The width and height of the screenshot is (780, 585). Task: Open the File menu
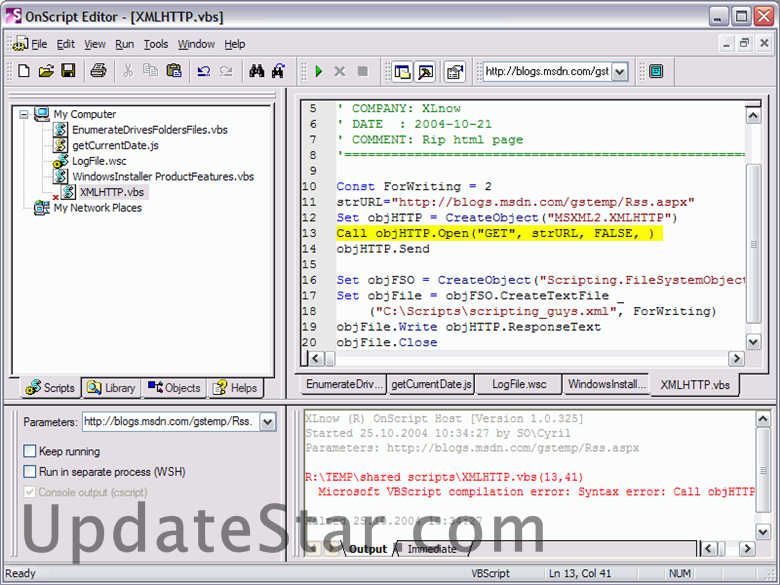[39, 44]
